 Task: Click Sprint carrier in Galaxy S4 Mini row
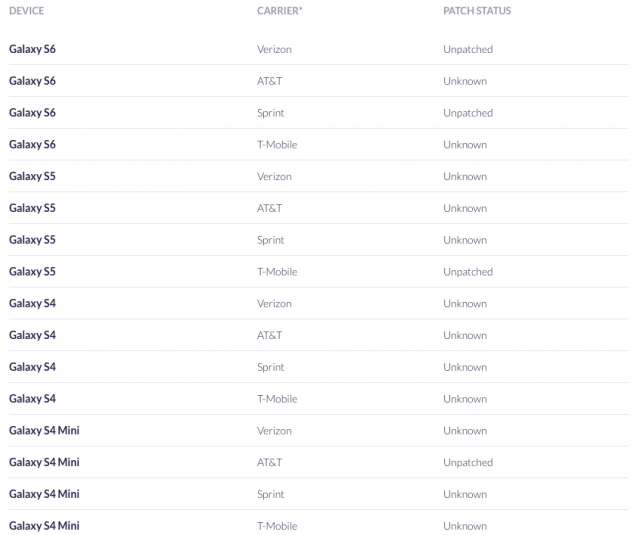pos(270,494)
